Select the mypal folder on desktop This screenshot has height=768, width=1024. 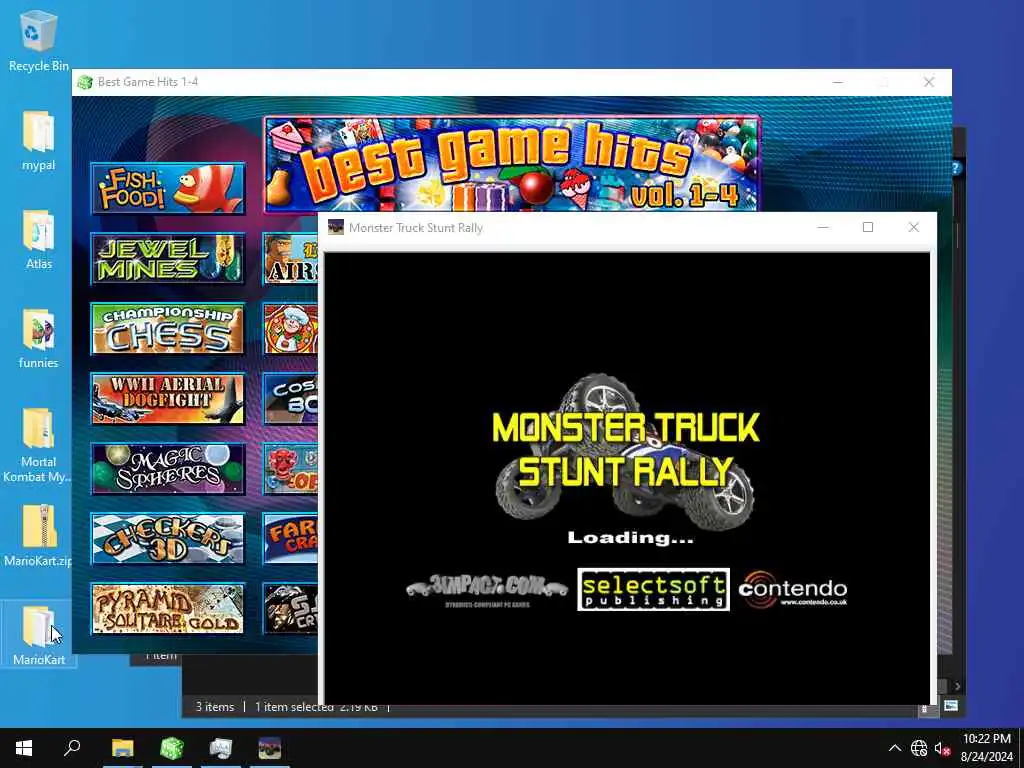(39, 141)
